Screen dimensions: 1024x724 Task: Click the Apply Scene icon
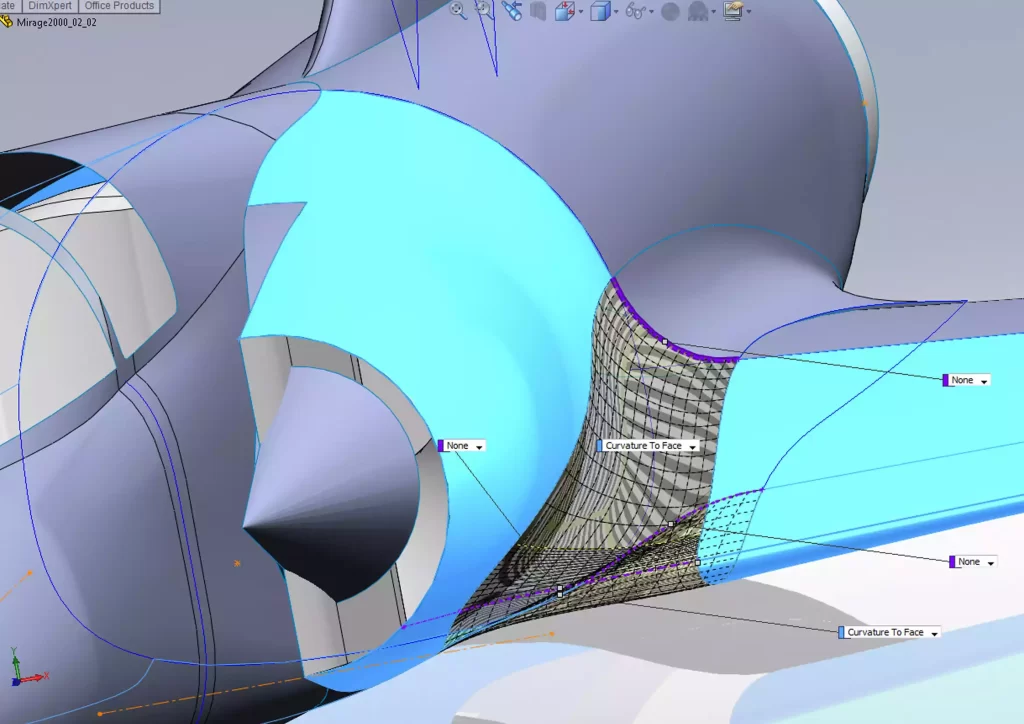tap(698, 12)
